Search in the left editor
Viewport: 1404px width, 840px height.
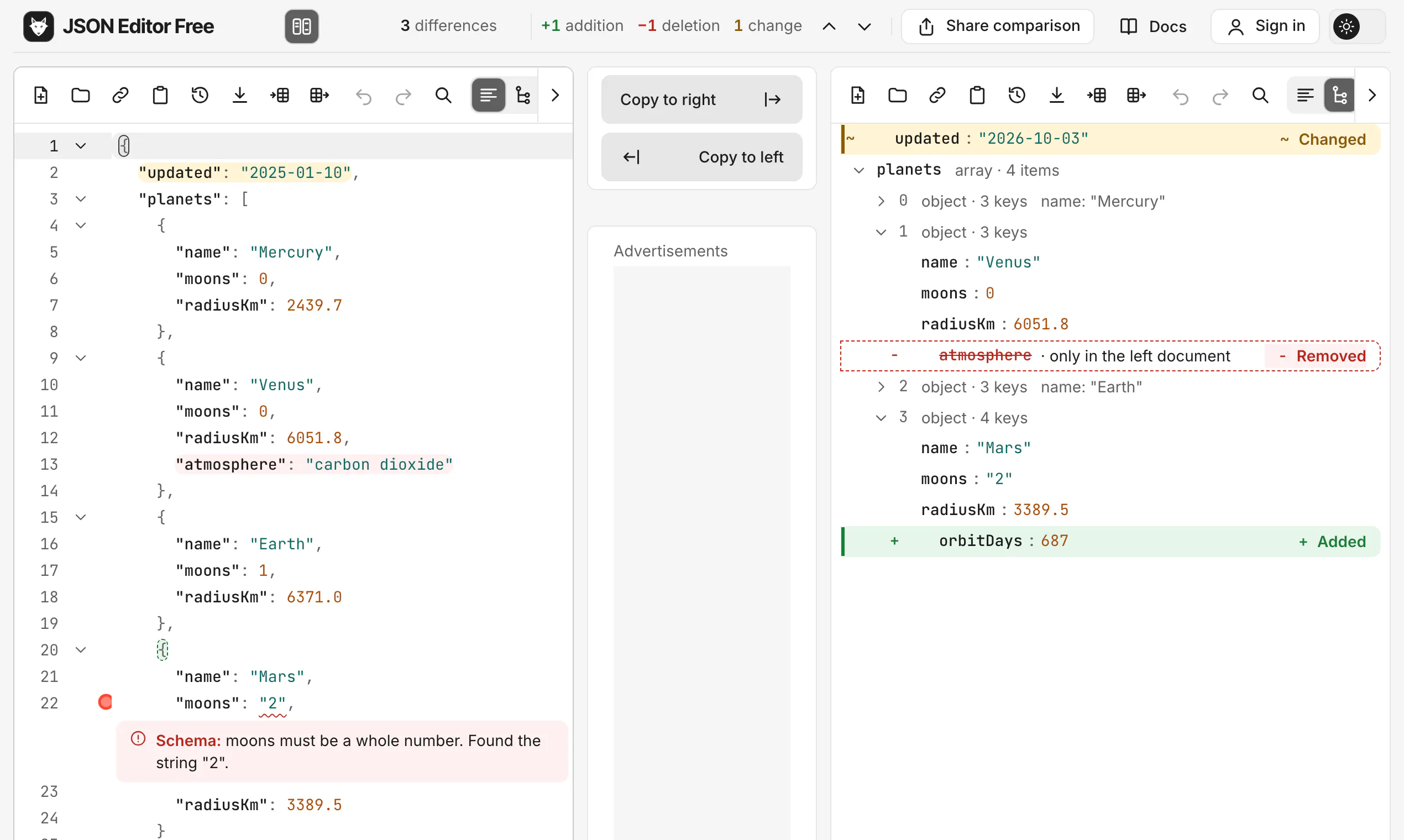click(443, 95)
